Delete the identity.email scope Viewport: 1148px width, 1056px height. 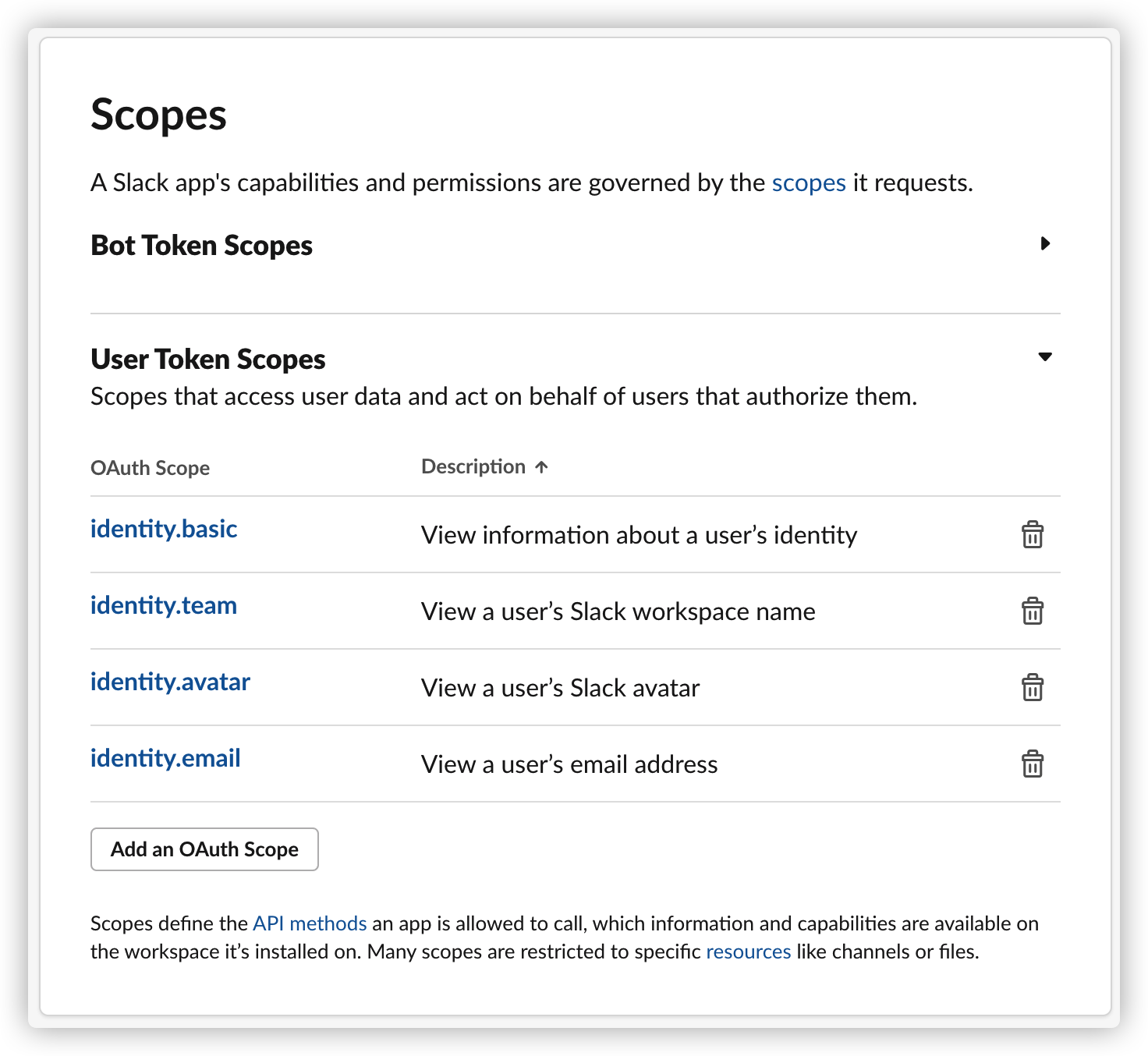click(x=1032, y=764)
